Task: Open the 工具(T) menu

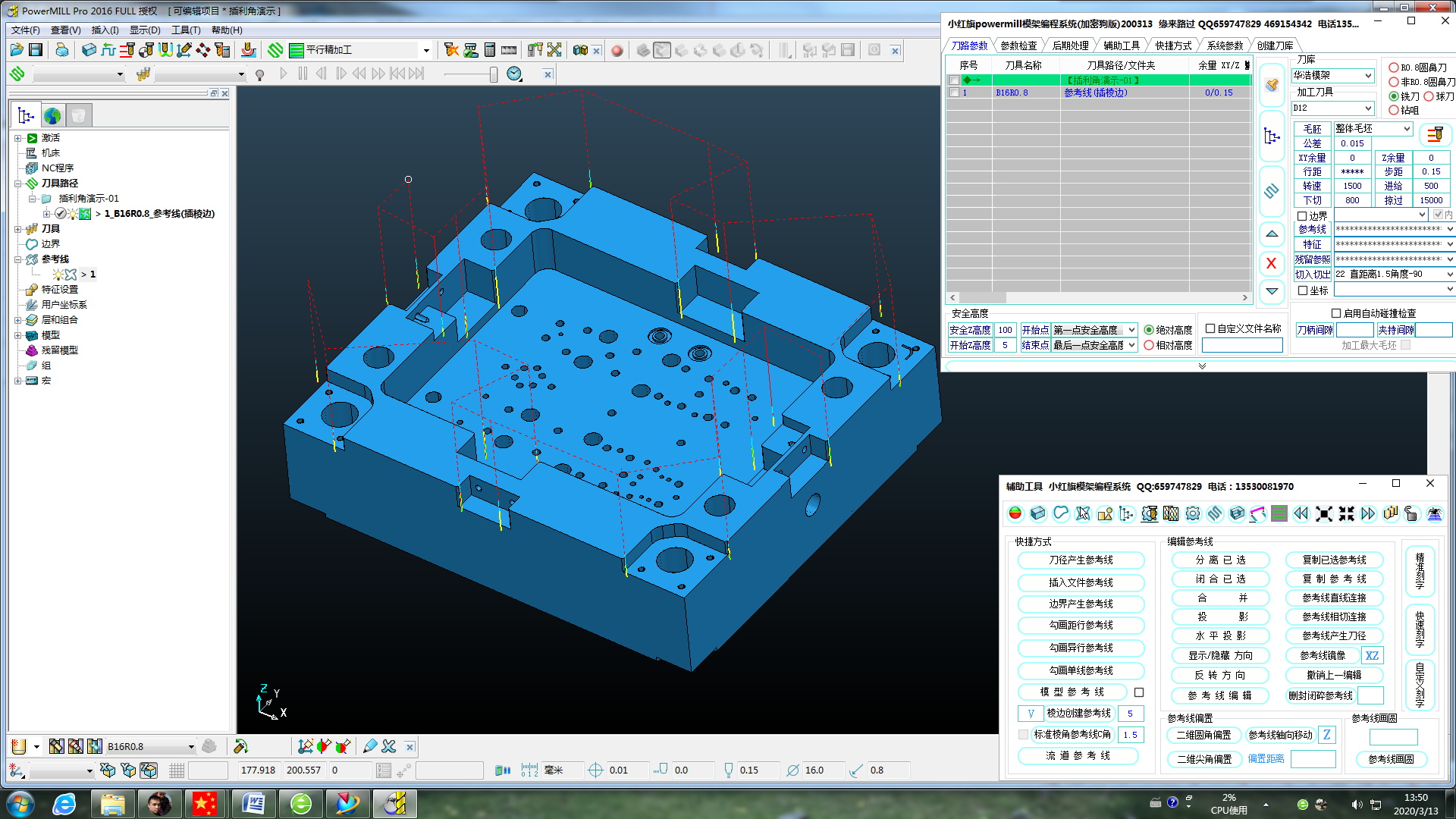Action: (186, 30)
